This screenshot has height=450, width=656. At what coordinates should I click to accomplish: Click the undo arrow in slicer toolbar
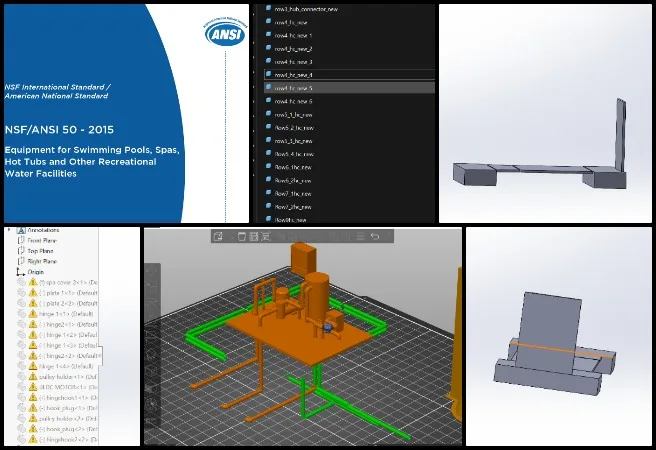(x=374, y=237)
